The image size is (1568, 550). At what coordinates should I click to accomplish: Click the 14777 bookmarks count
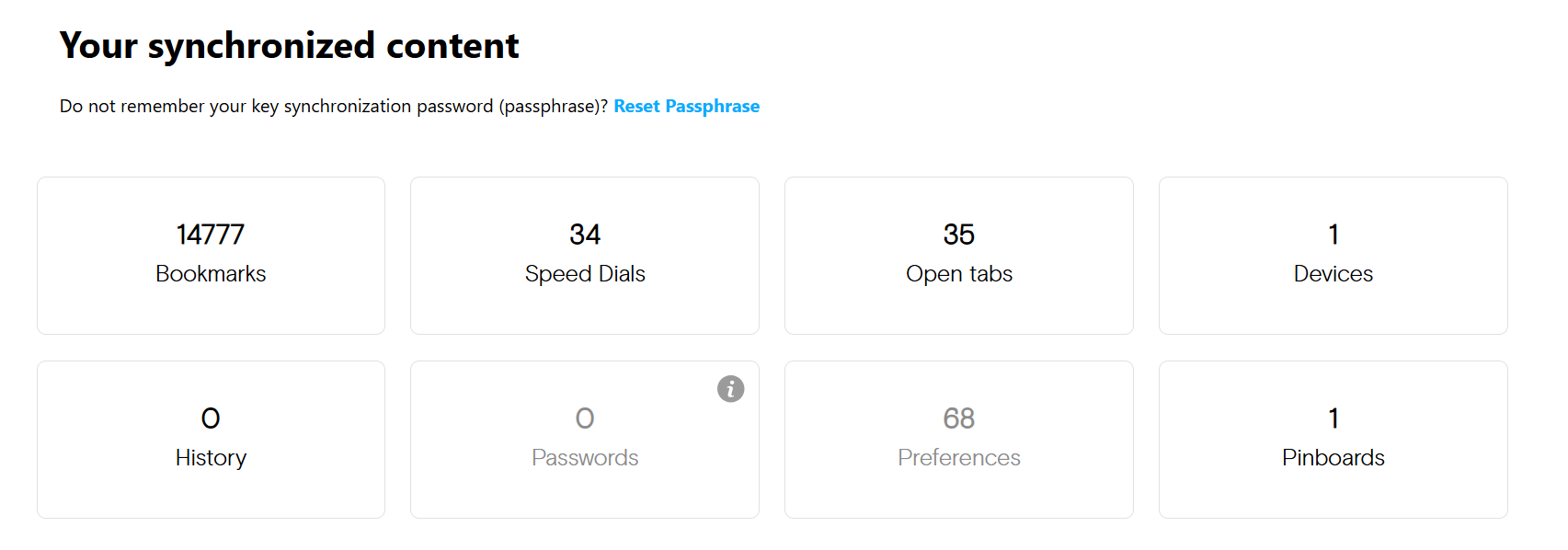coord(211,235)
